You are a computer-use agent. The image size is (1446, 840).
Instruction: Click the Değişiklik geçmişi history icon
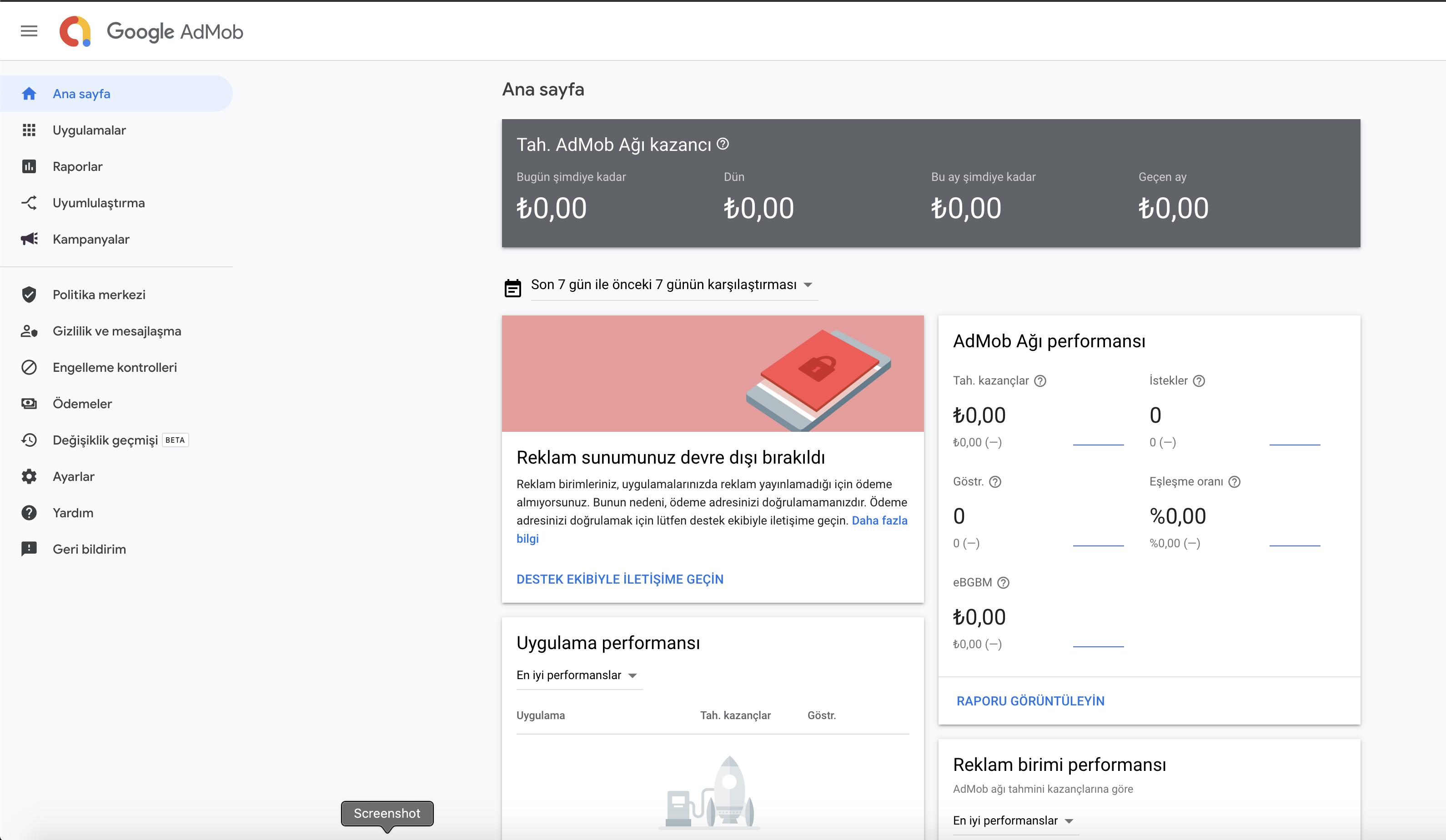(x=29, y=440)
